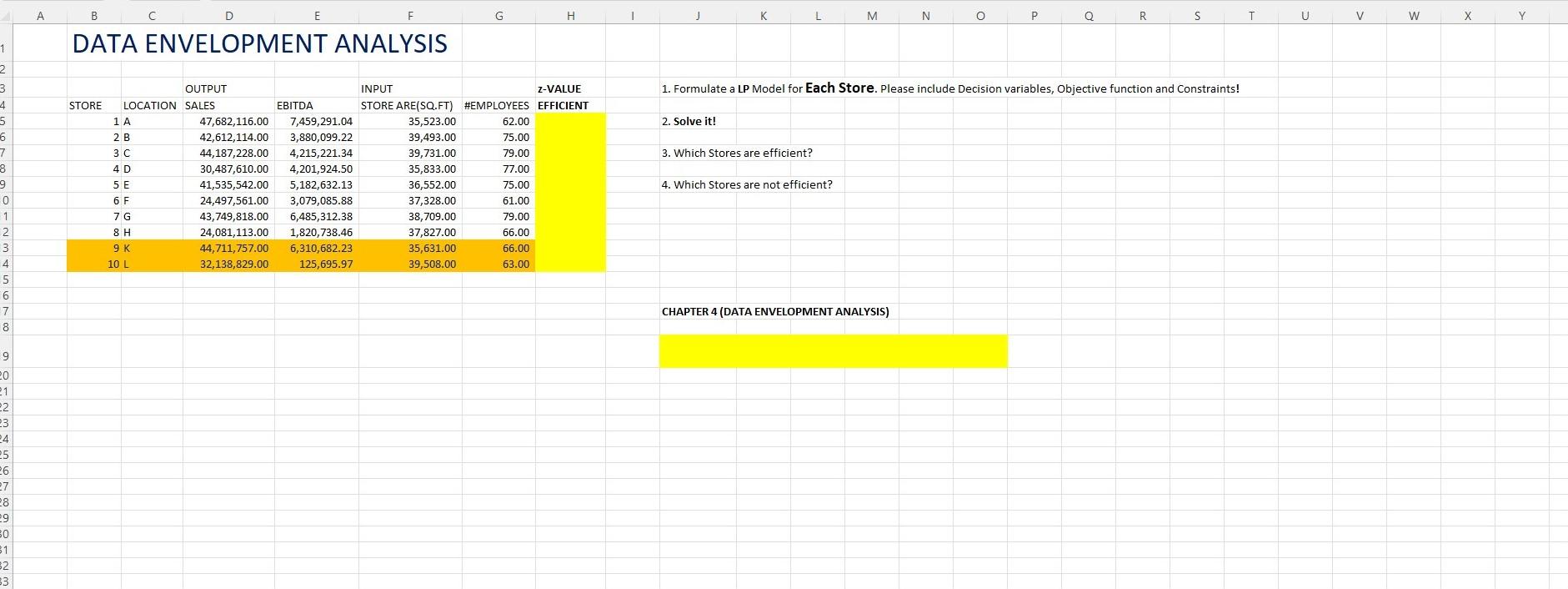The width and height of the screenshot is (1568, 589).
Task: Click highlighted sales value 32,138,829.00
Action: tap(234, 264)
